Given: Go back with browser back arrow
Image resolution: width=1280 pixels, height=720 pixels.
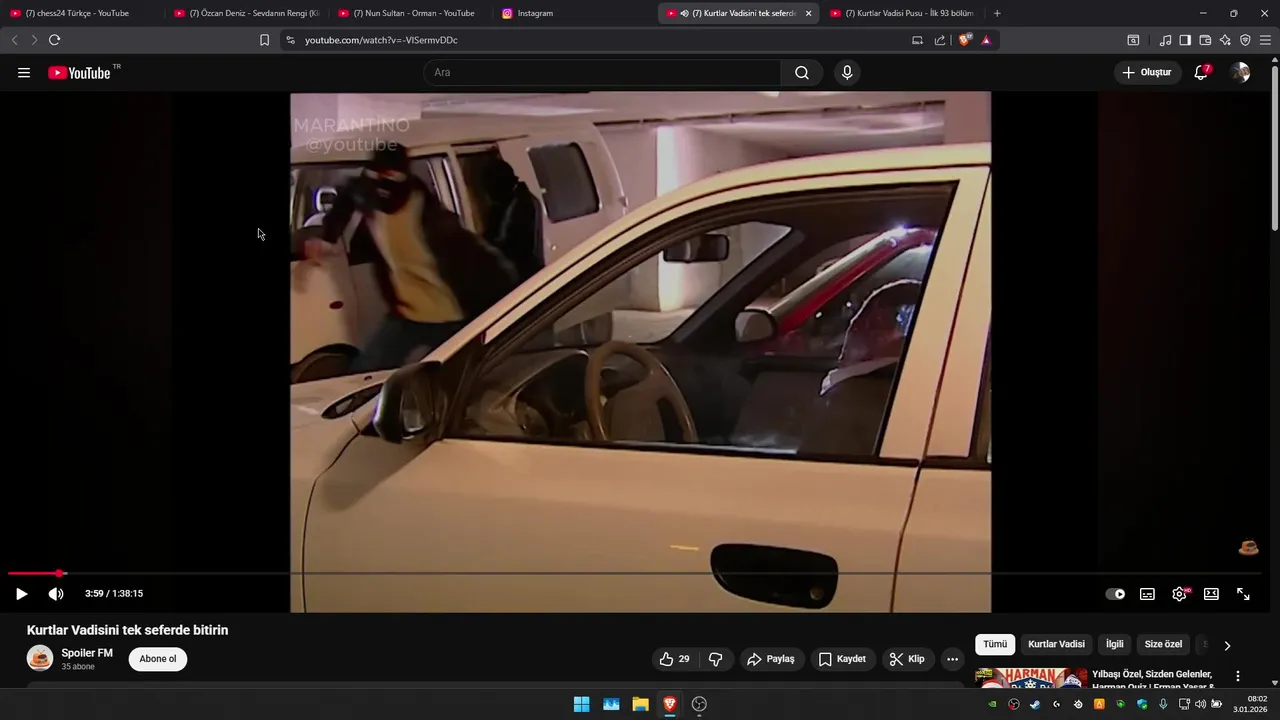Looking at the screenshot, I should pyautogui.click(x=14, y=40).
